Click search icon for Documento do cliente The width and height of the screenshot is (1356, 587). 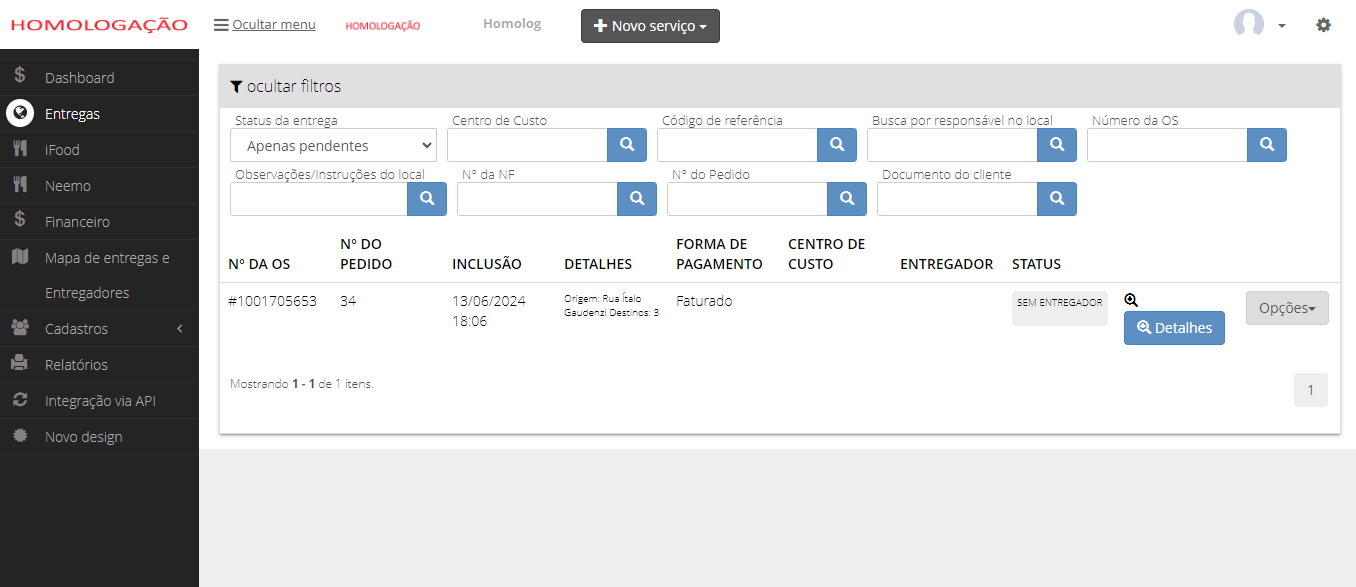(x=1057, y=199)
